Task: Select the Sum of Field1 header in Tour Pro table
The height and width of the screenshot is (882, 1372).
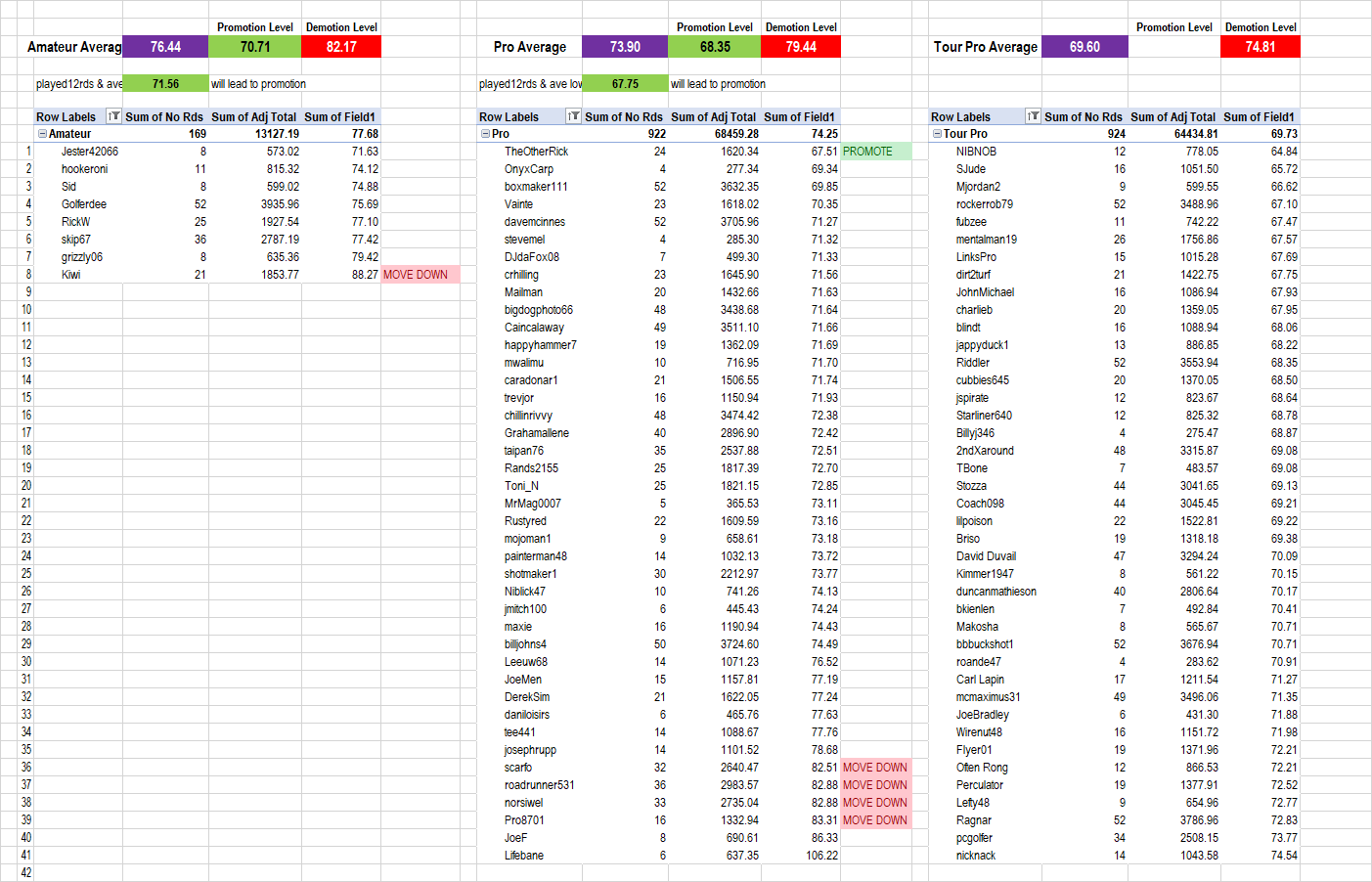Action: (1259, 116)
